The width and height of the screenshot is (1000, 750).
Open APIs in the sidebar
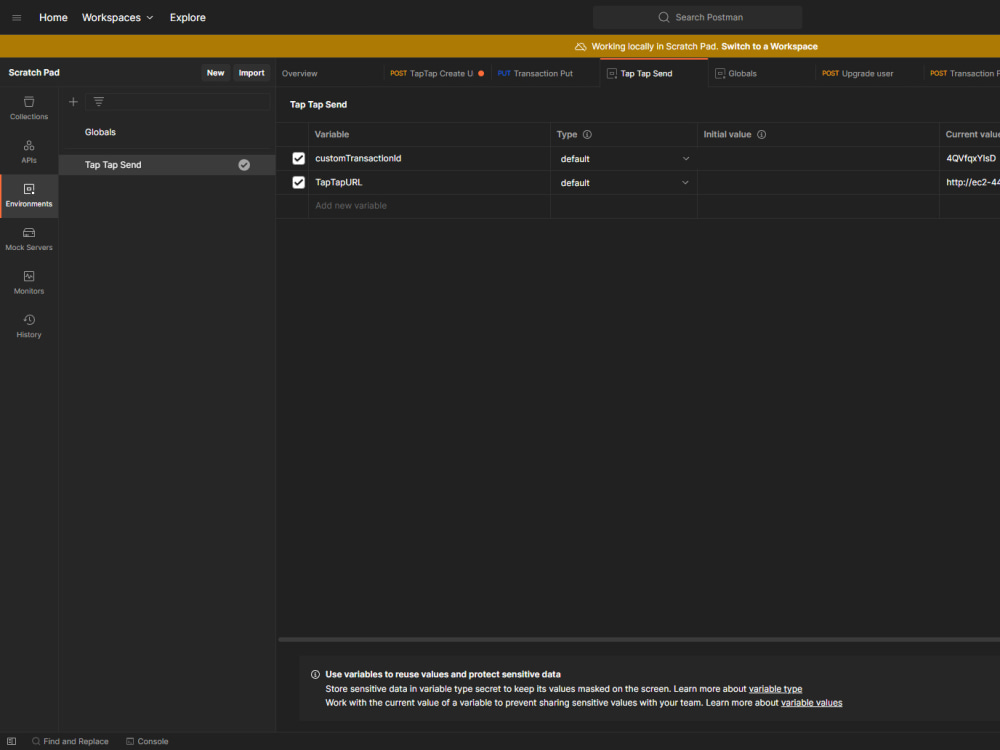click(x=29, y=152)
